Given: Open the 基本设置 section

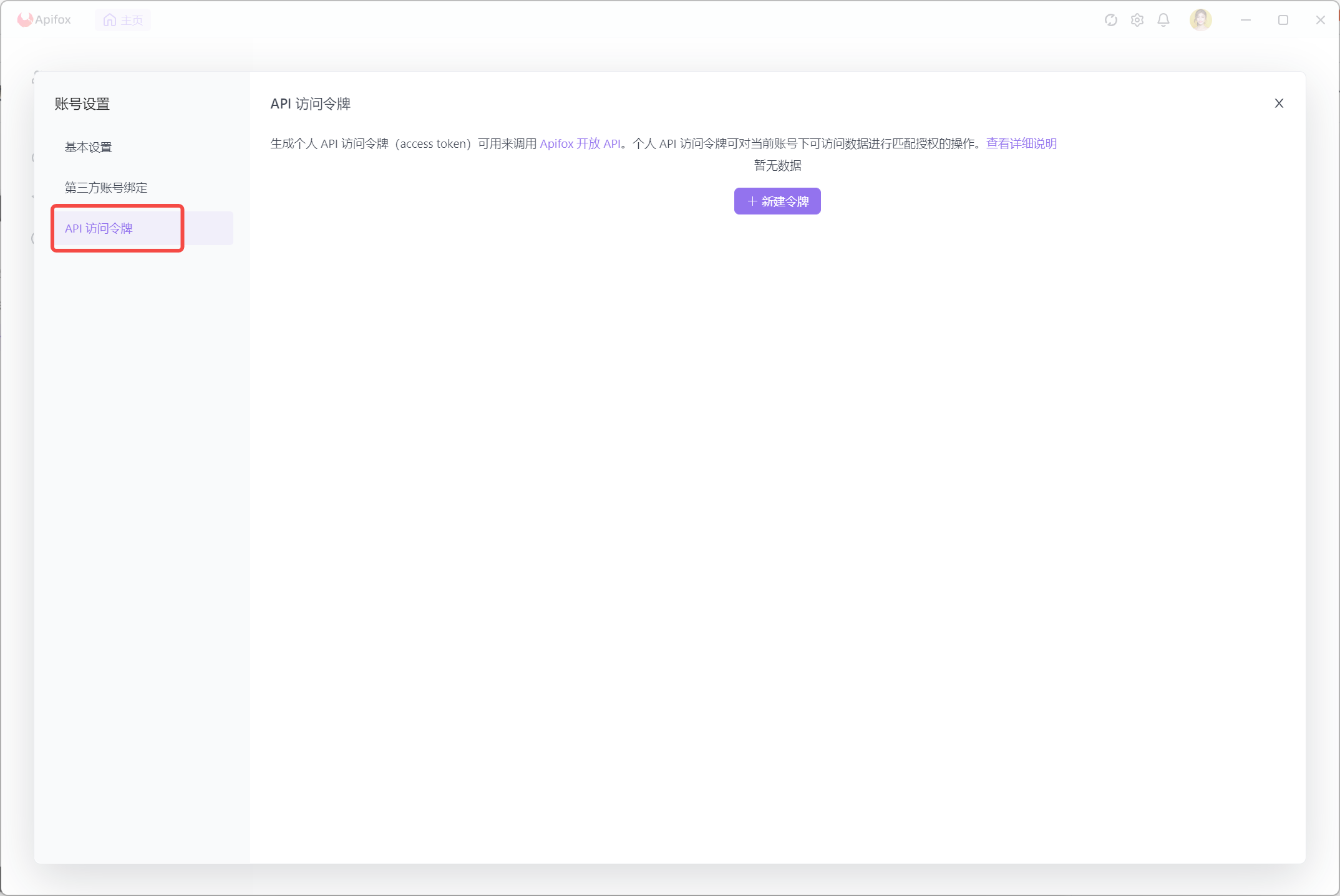Looking at the screenshot, I should click(88, 147).
